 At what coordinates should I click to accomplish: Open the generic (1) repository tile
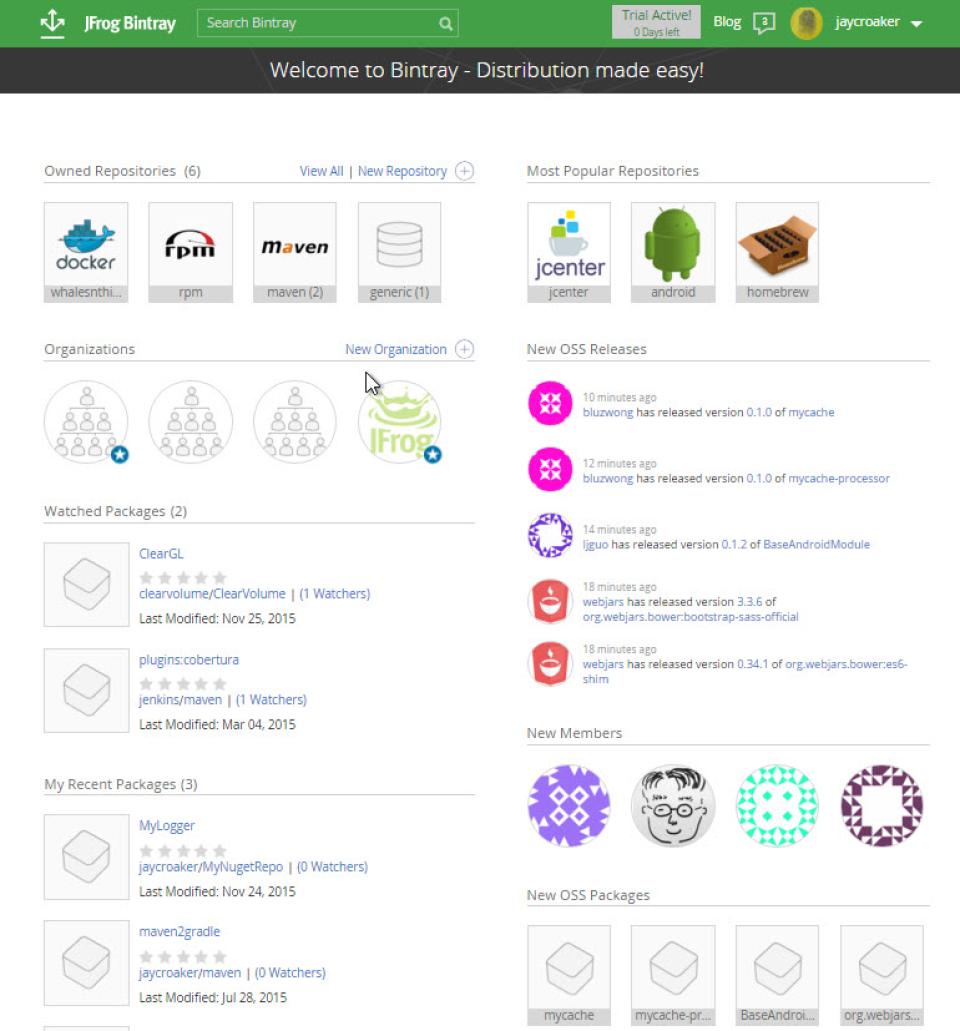399,252
